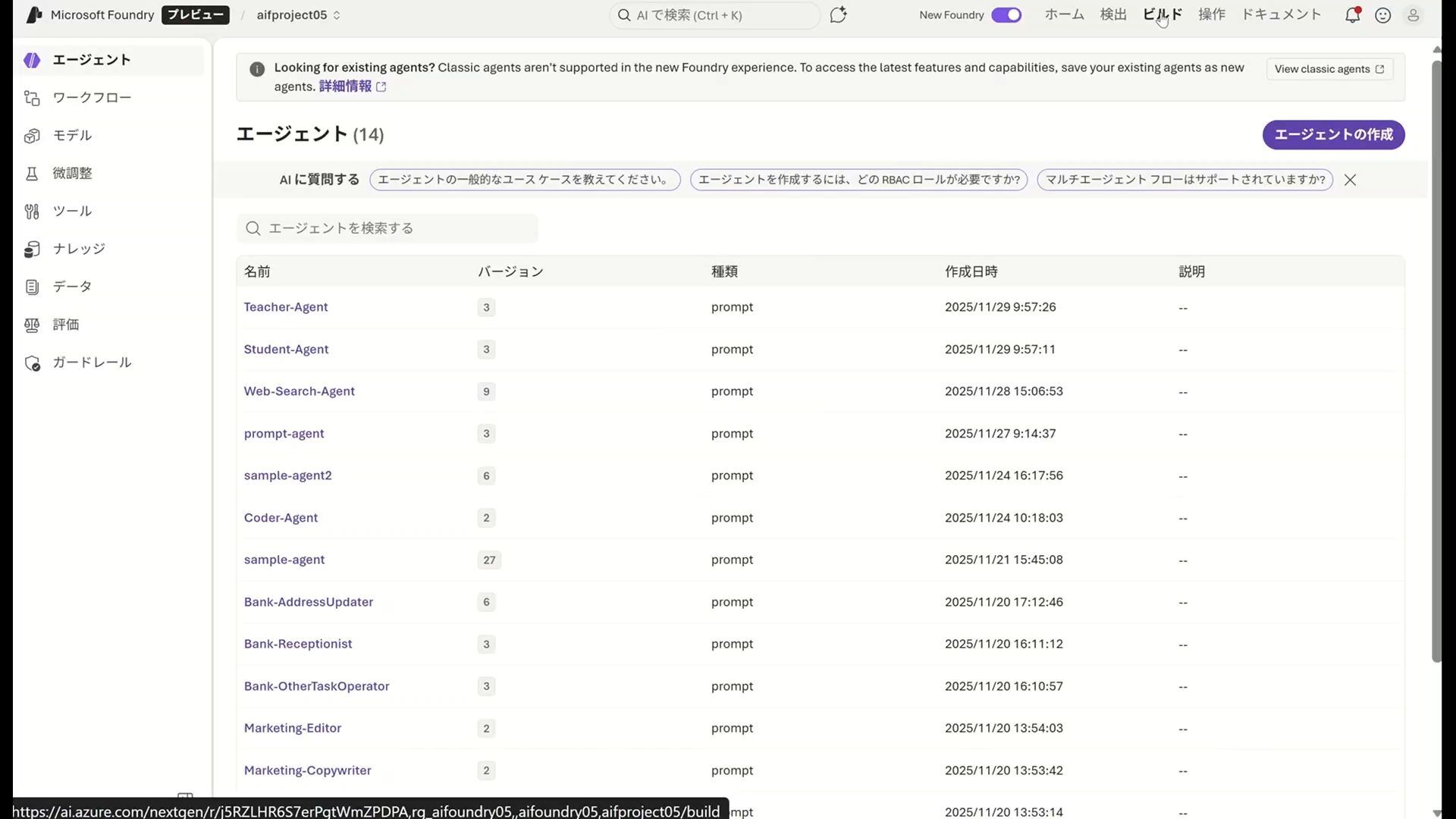Click the Evaluation scales icon
Viewport: 1456px width, 819px height.
click(32, 325)
